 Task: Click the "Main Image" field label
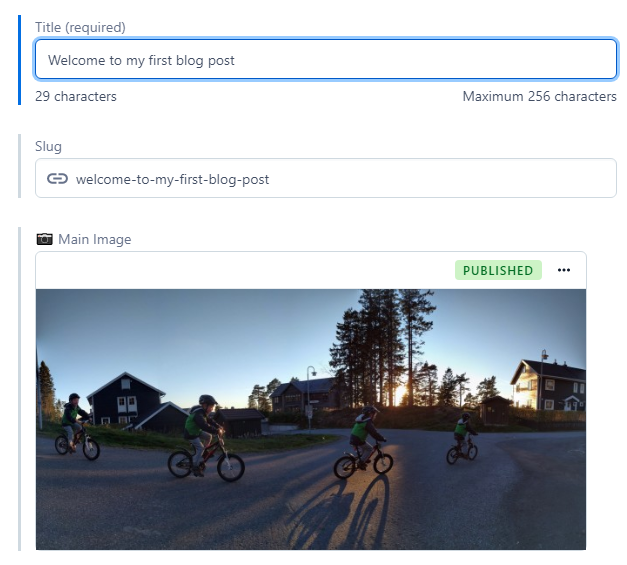pos(95,239)
